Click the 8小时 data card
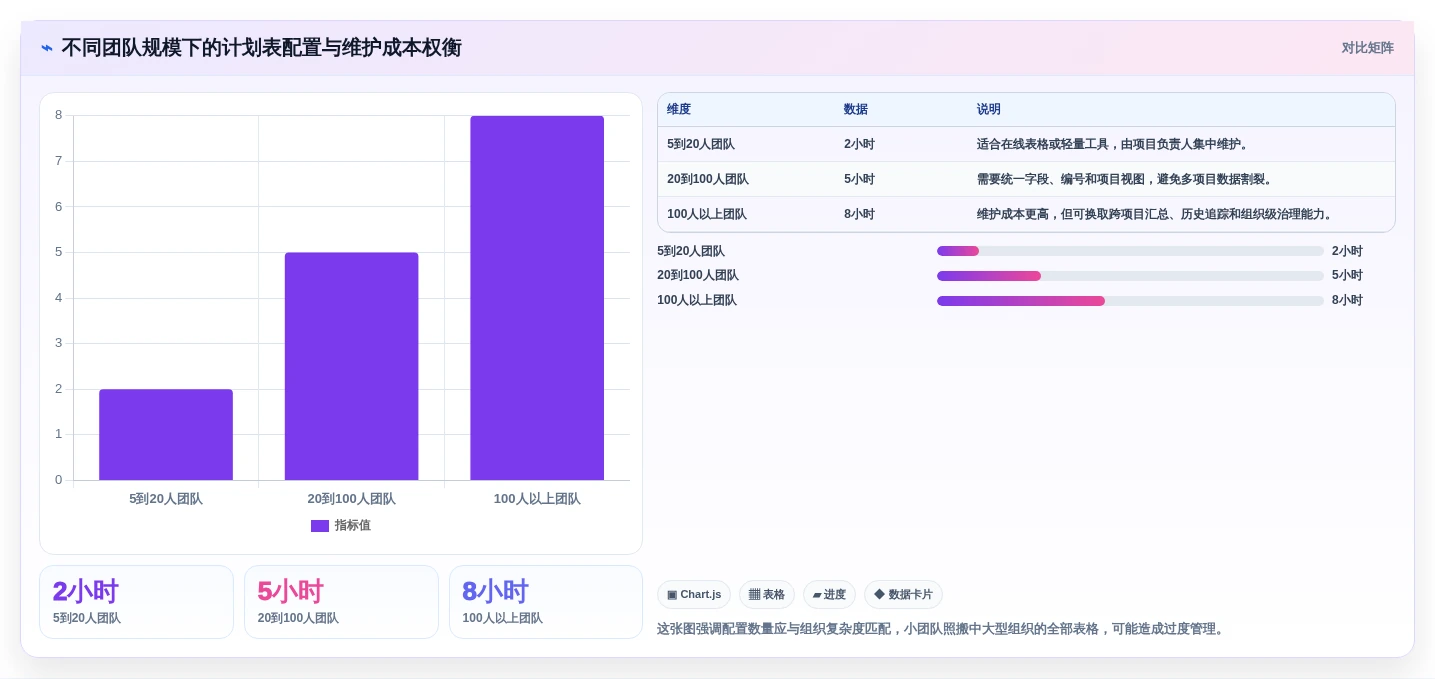This screenshot has height=679, width=1435. 546,602
